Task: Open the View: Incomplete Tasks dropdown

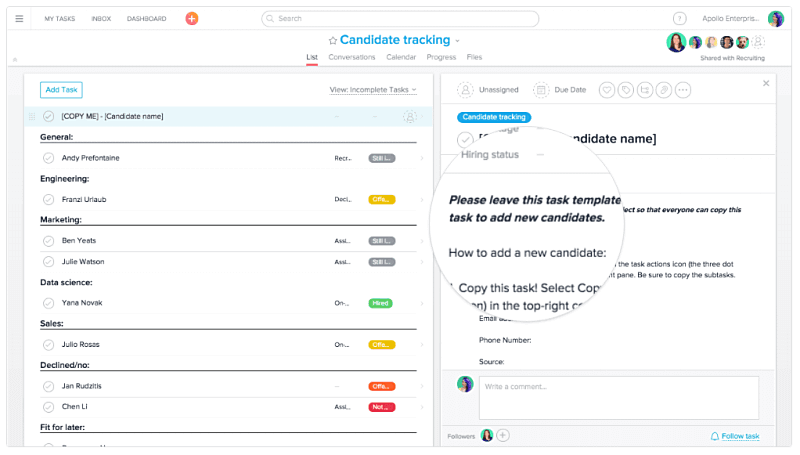Action: point(373,90)
